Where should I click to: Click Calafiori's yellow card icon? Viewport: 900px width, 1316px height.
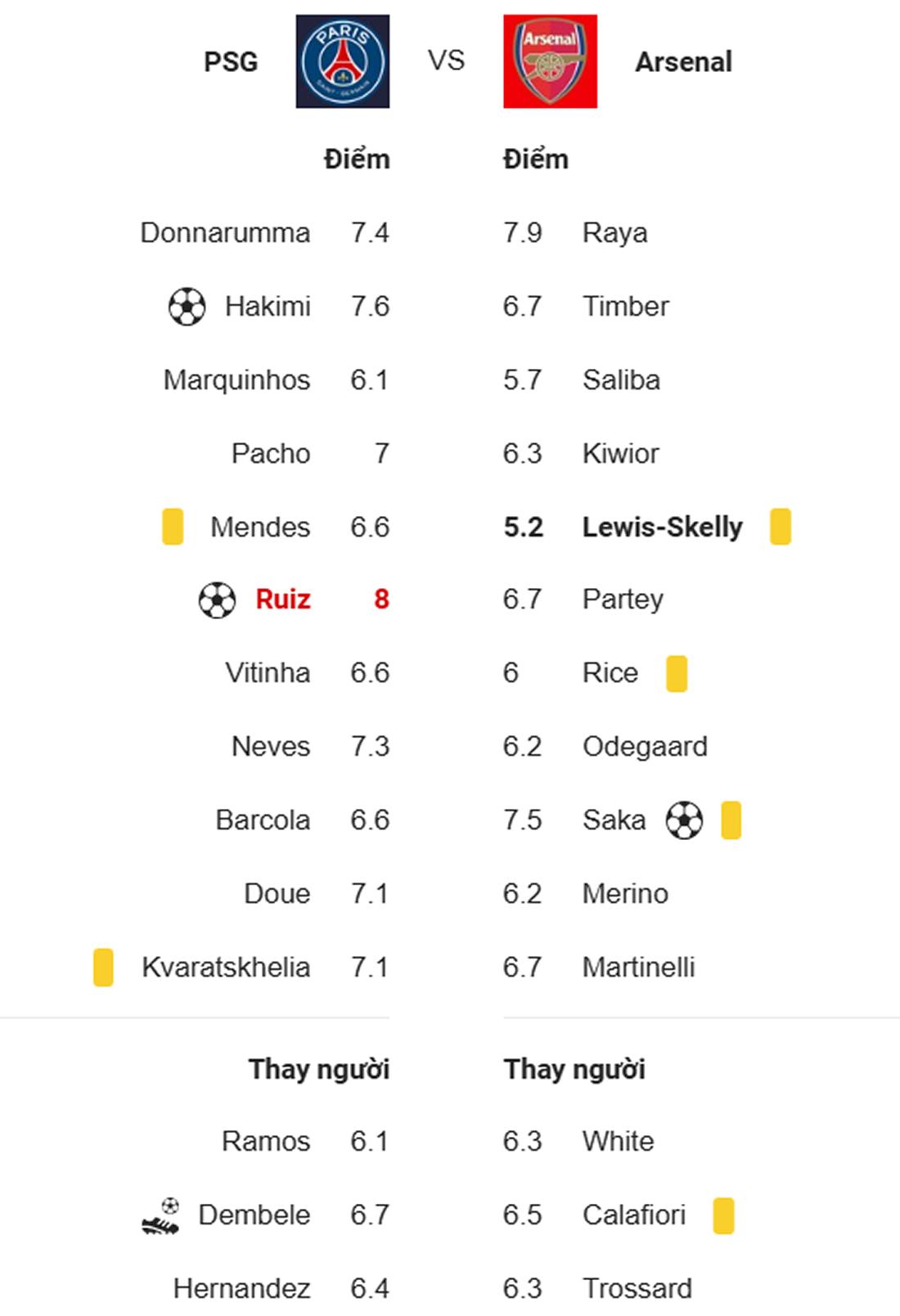[x=723, y=1215]
